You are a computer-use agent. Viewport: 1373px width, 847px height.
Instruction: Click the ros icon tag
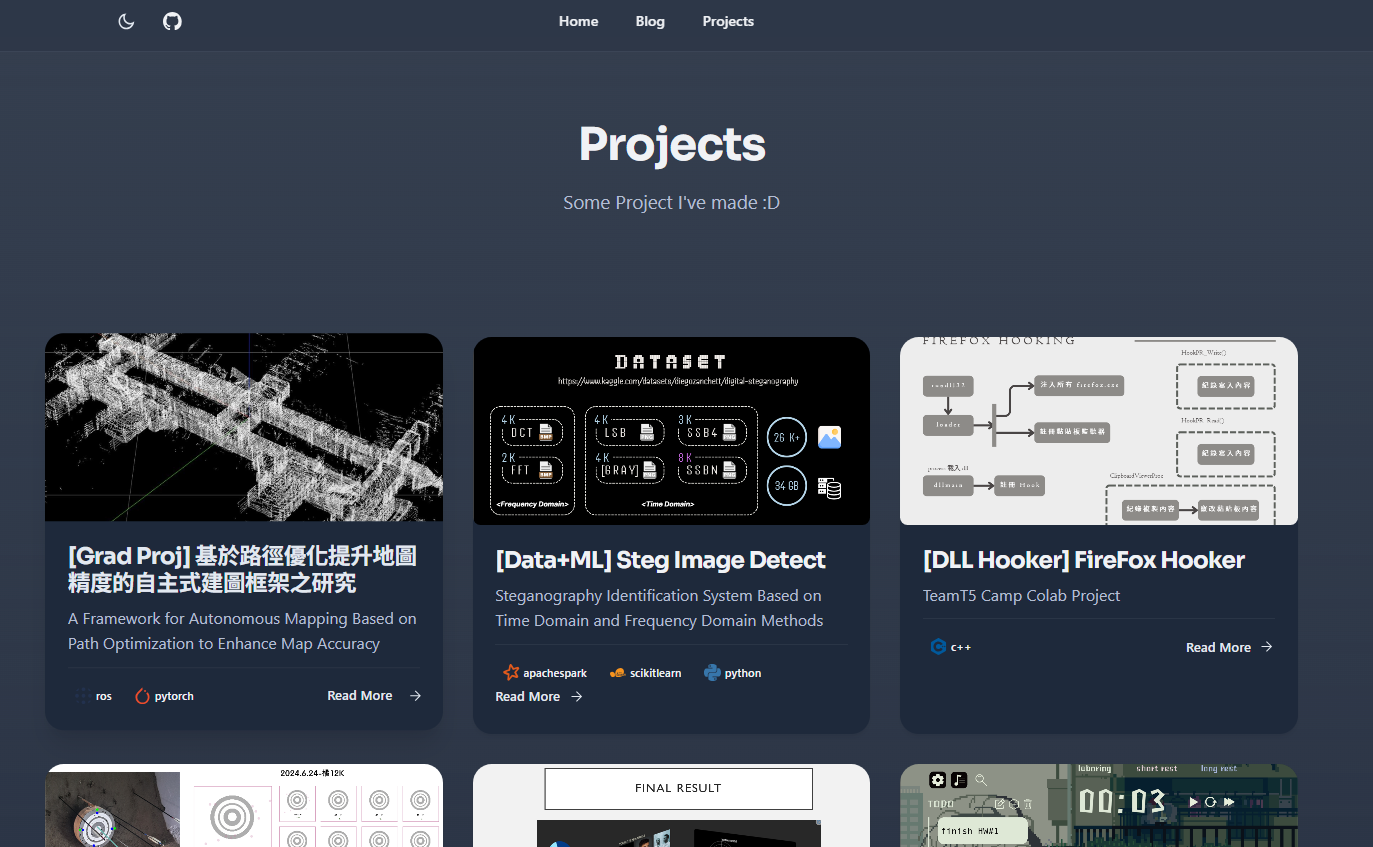(x=92, y=696)
